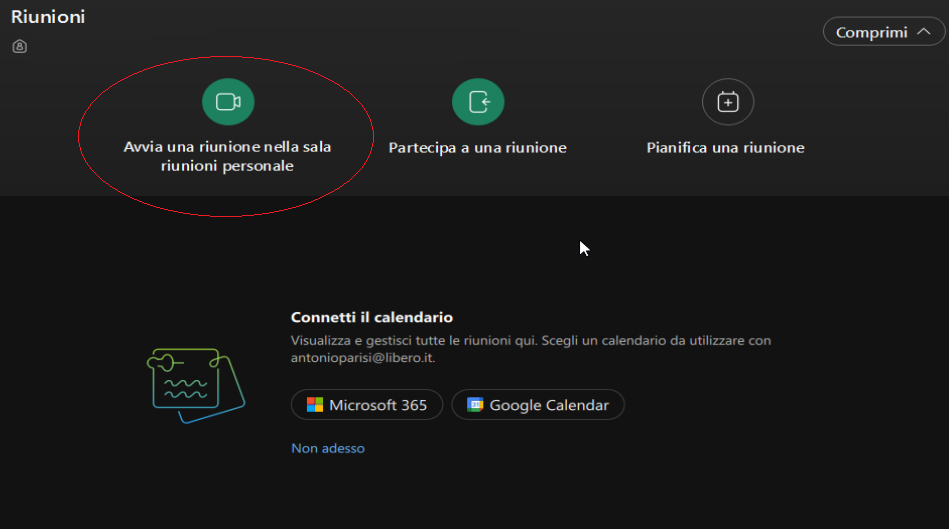The image size is (949, 529).
Task: Click the green join-meeting door icon
Action: (x=478, y=102)
